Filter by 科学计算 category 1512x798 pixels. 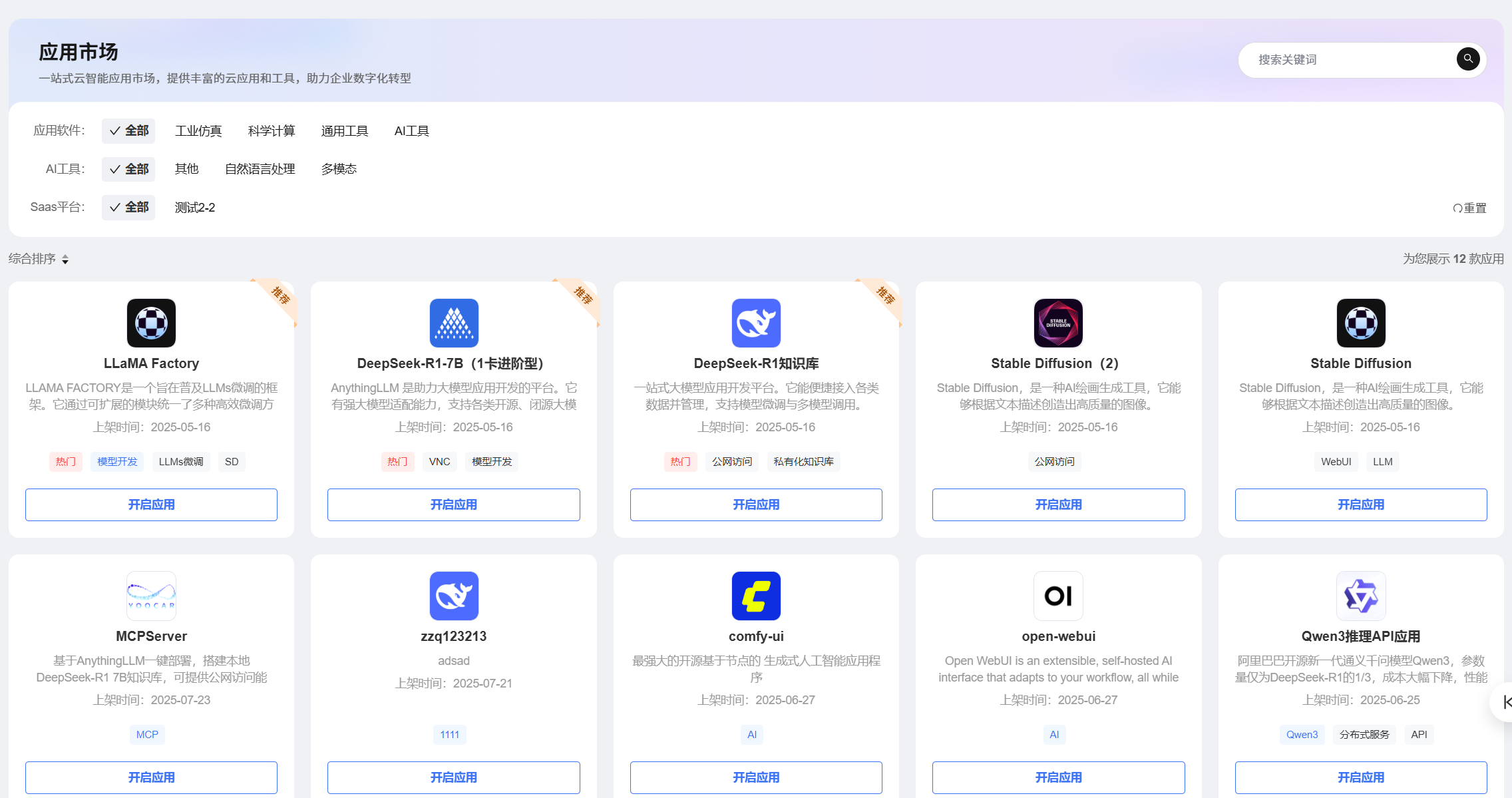[272, 131]
